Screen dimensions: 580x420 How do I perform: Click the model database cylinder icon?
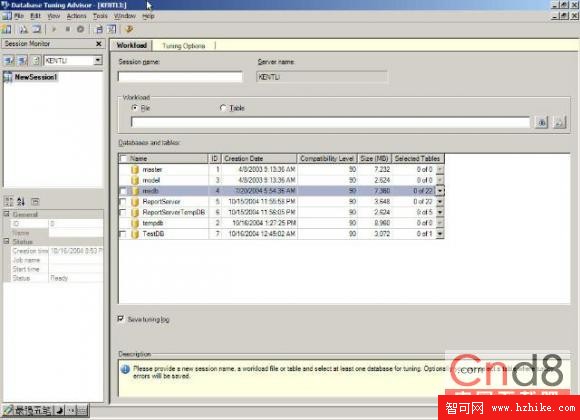(x=135, y=180)
